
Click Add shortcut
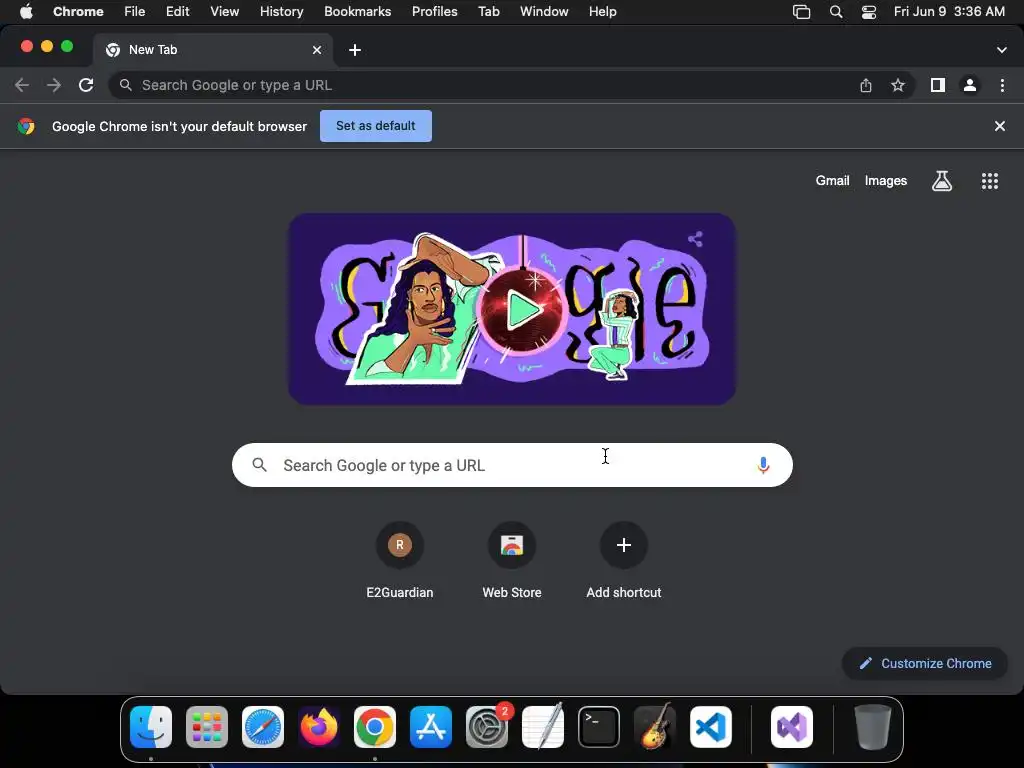(x=624, y=560)
